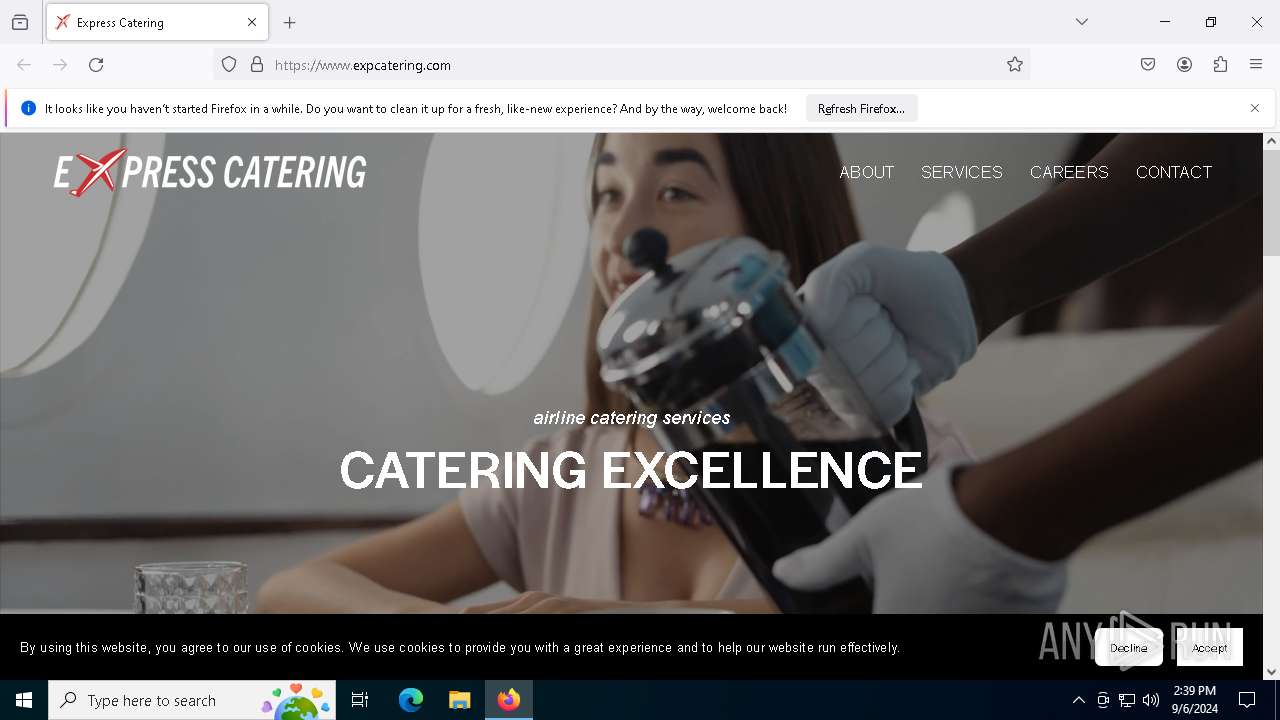
Task: Click the page scrollbar up arrow
Action: point(1272,141)
